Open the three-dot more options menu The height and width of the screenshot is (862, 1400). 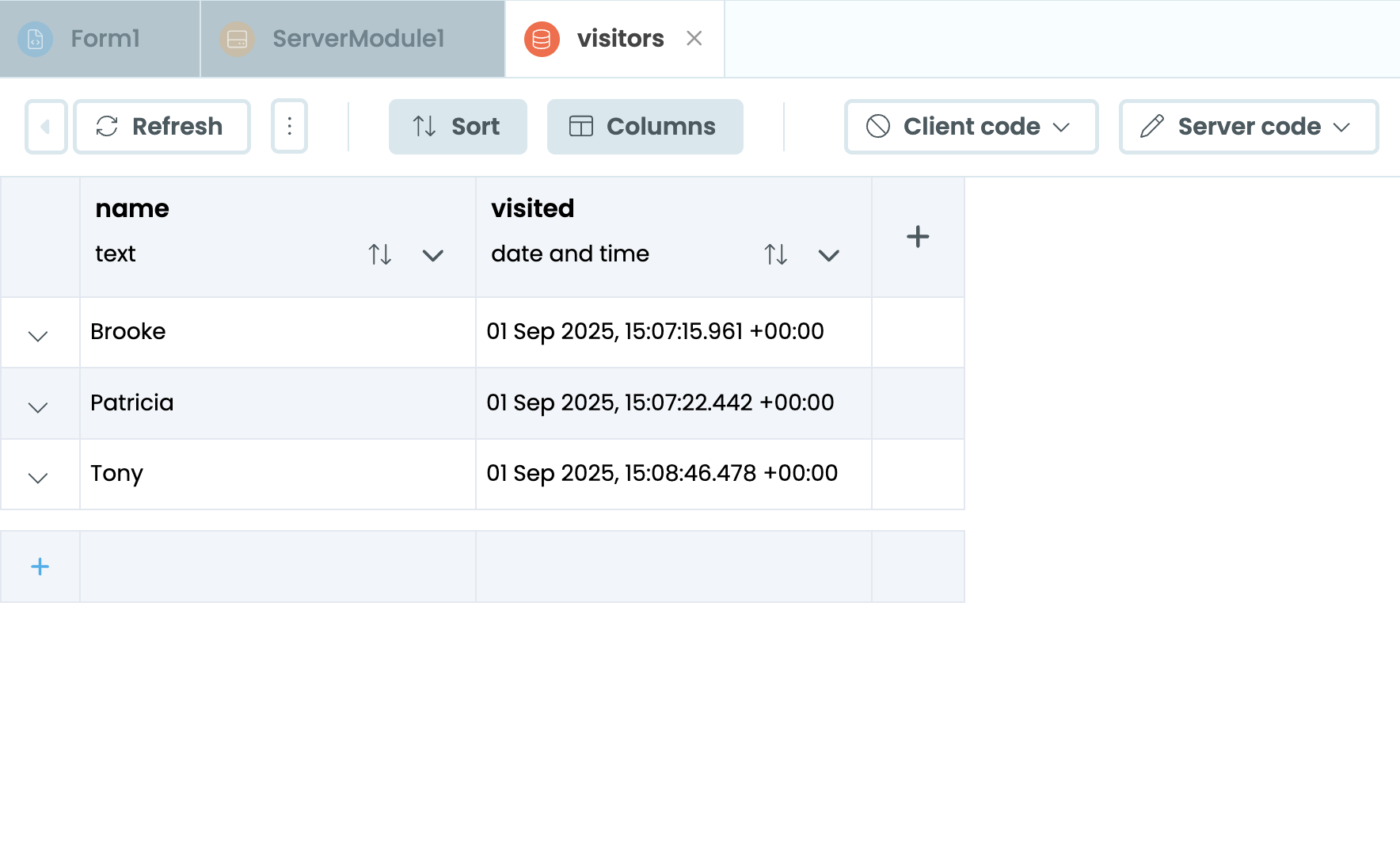coord(290,127)
